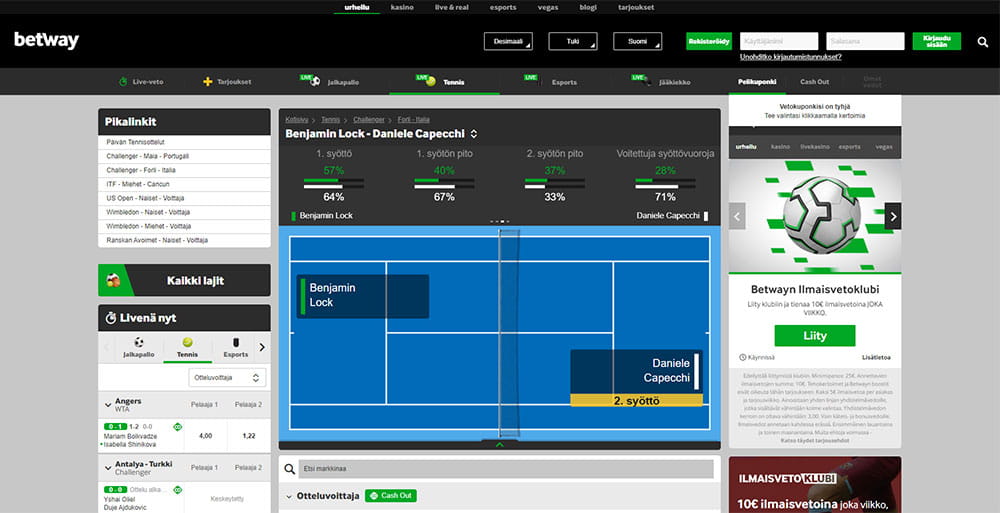Open the Suomi language dropdown
Screen dimensions: 1000x513
638,41
